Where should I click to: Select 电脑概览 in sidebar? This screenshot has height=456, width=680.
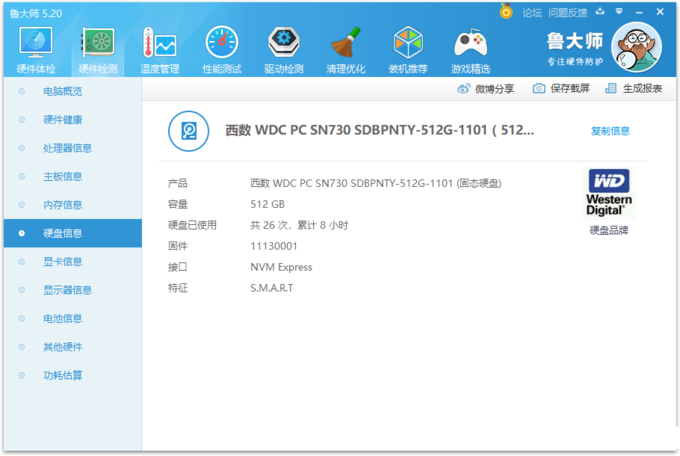(73, 91)
